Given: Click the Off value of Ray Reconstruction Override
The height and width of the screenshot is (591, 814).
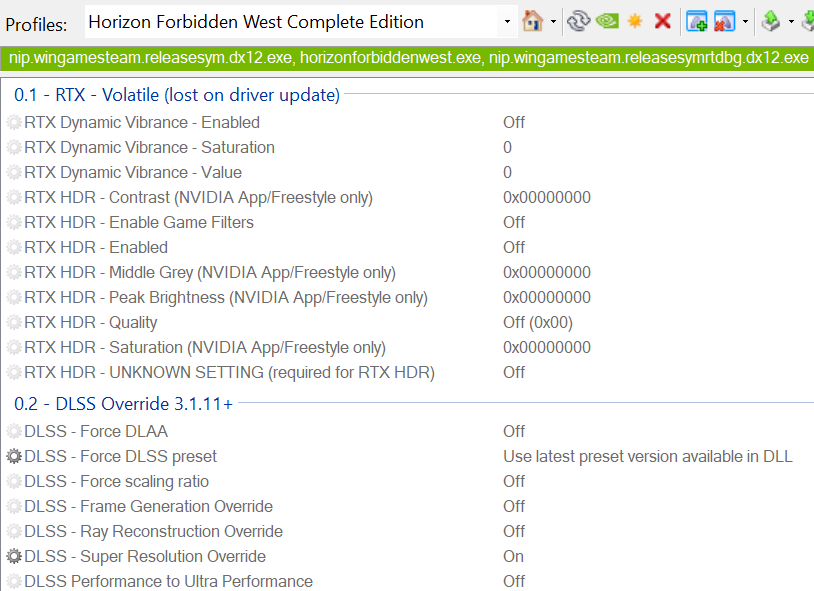Looking at the screenshot, I should tap(514, 531).
